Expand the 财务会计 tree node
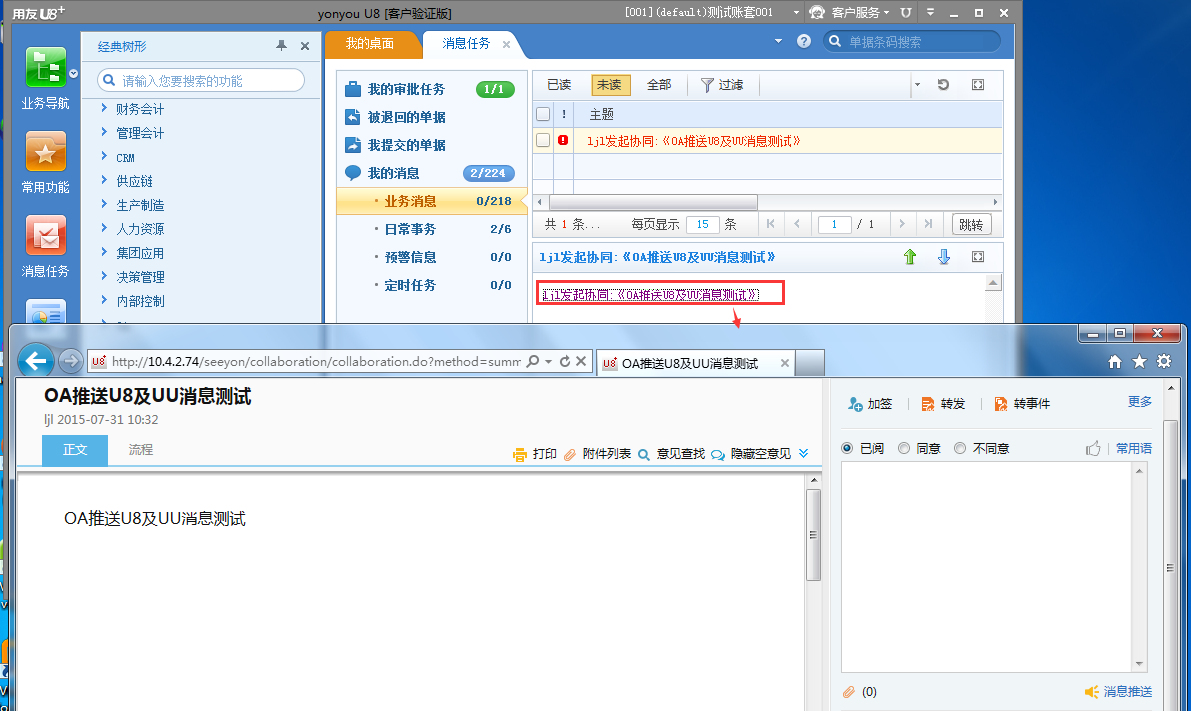 (104, 109)
